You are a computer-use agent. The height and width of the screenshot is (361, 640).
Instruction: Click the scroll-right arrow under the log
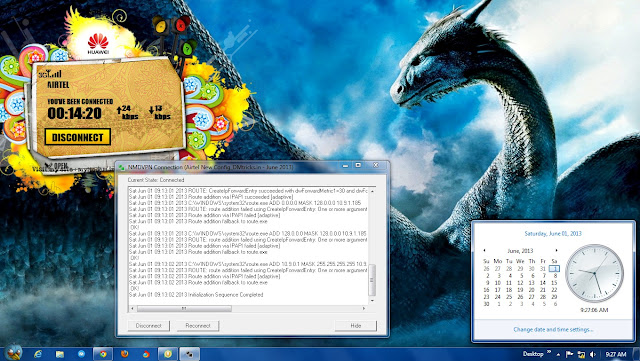pos(364,308)
